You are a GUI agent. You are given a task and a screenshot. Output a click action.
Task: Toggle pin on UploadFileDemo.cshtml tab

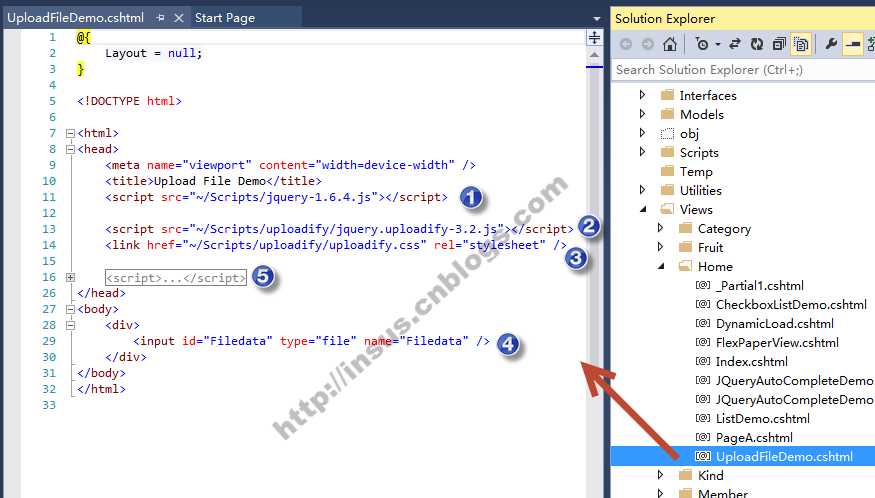[161, 18]
